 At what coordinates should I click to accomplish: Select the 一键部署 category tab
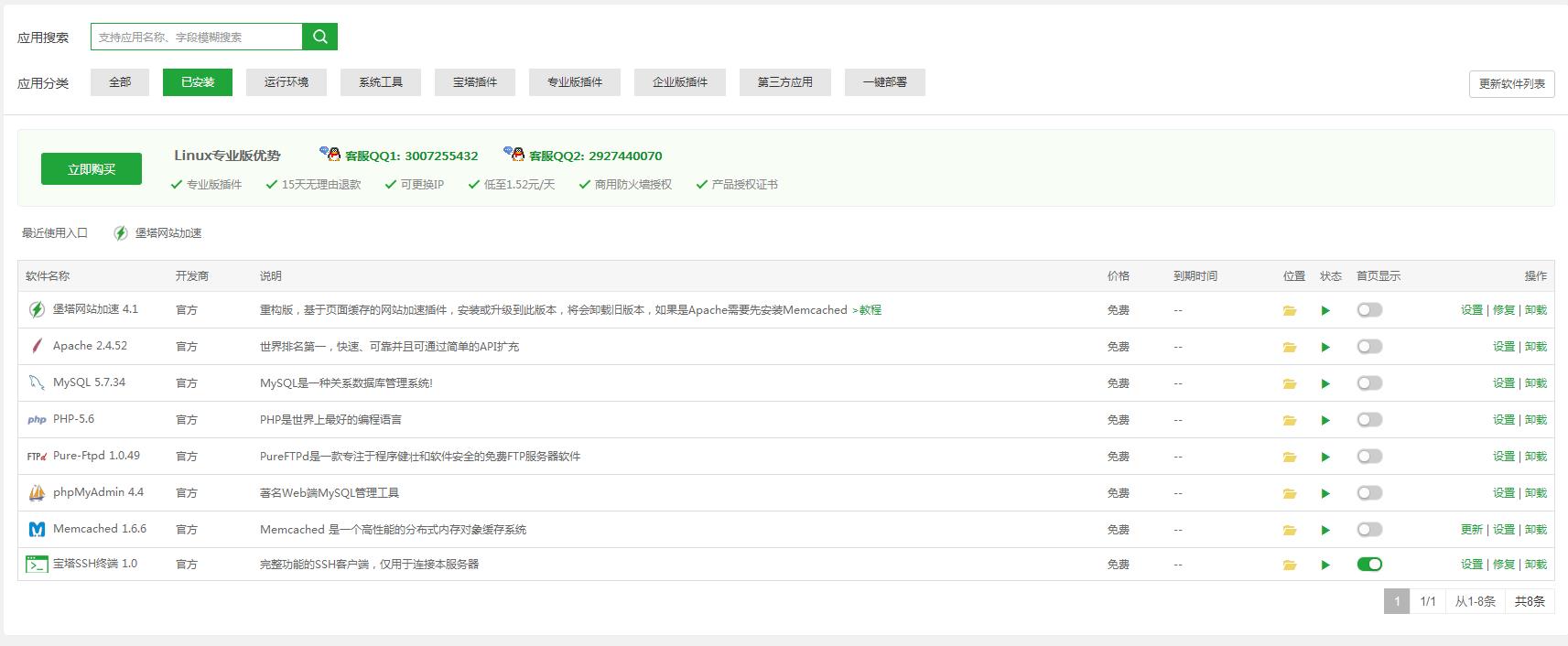pyautogui.click(x=885, y=82)
